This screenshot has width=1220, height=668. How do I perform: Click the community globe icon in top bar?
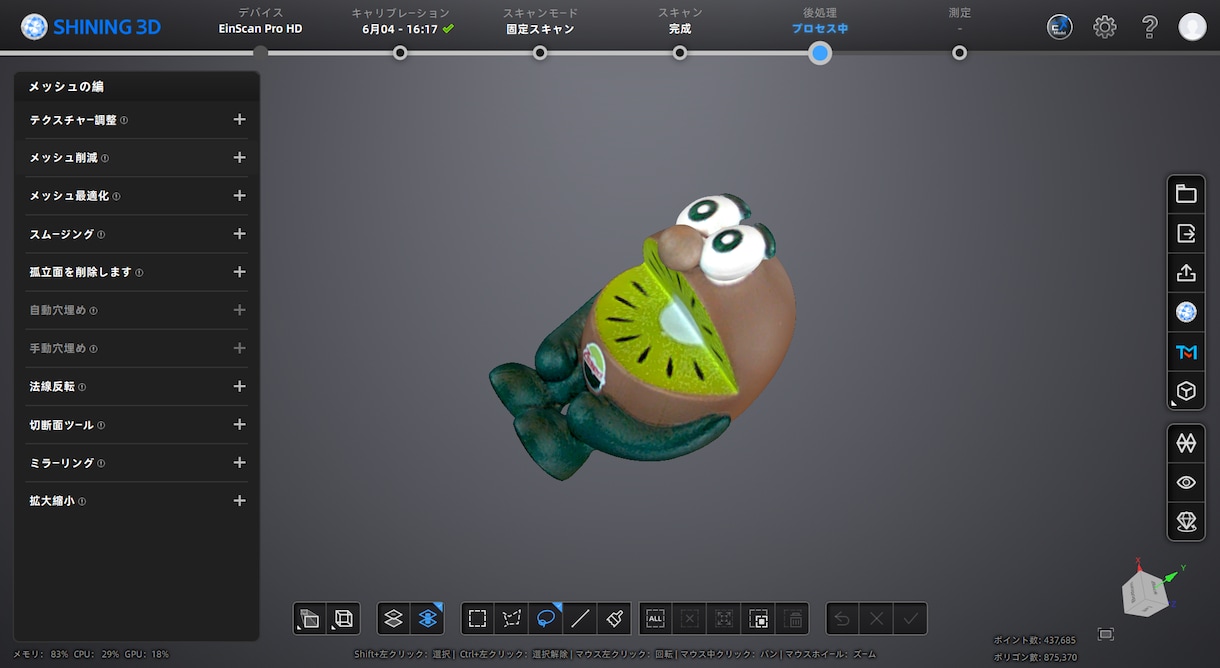[x=1060, y=27]
